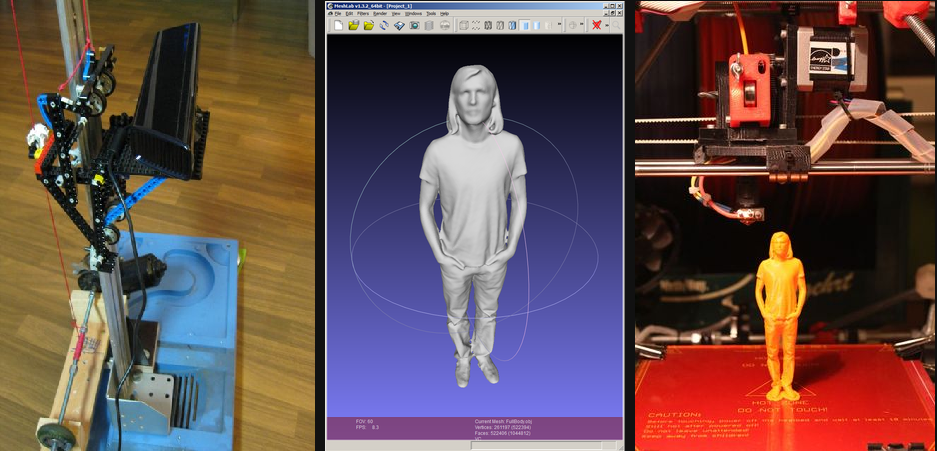Click the Export Mesh save icon

(399, 25)
